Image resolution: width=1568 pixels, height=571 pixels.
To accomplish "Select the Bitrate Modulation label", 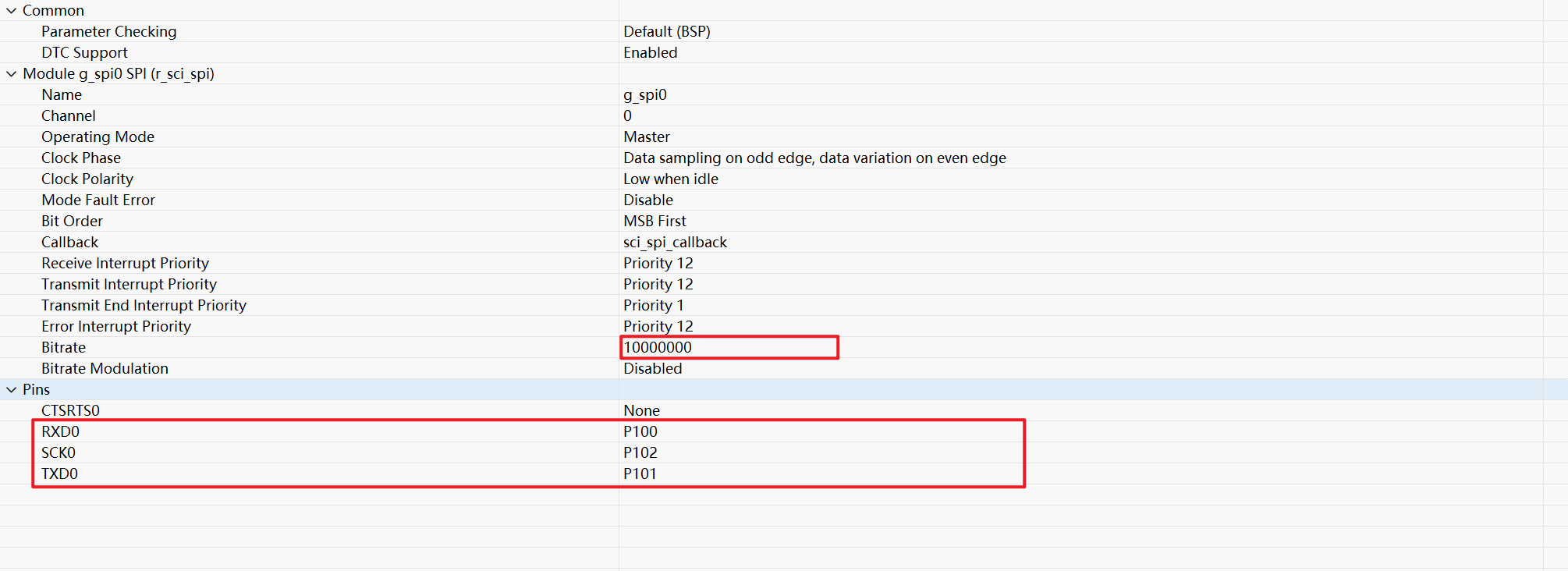I will [x=105, y=368].
